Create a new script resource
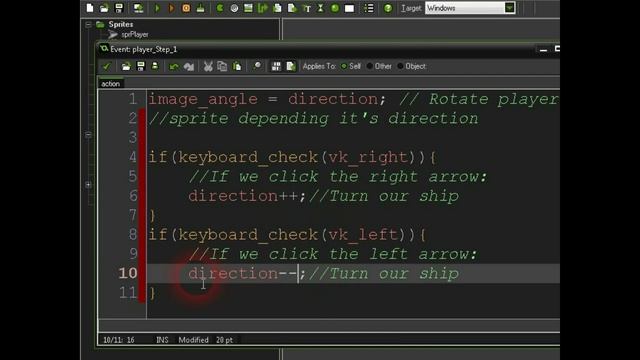 tap(278, 8)
